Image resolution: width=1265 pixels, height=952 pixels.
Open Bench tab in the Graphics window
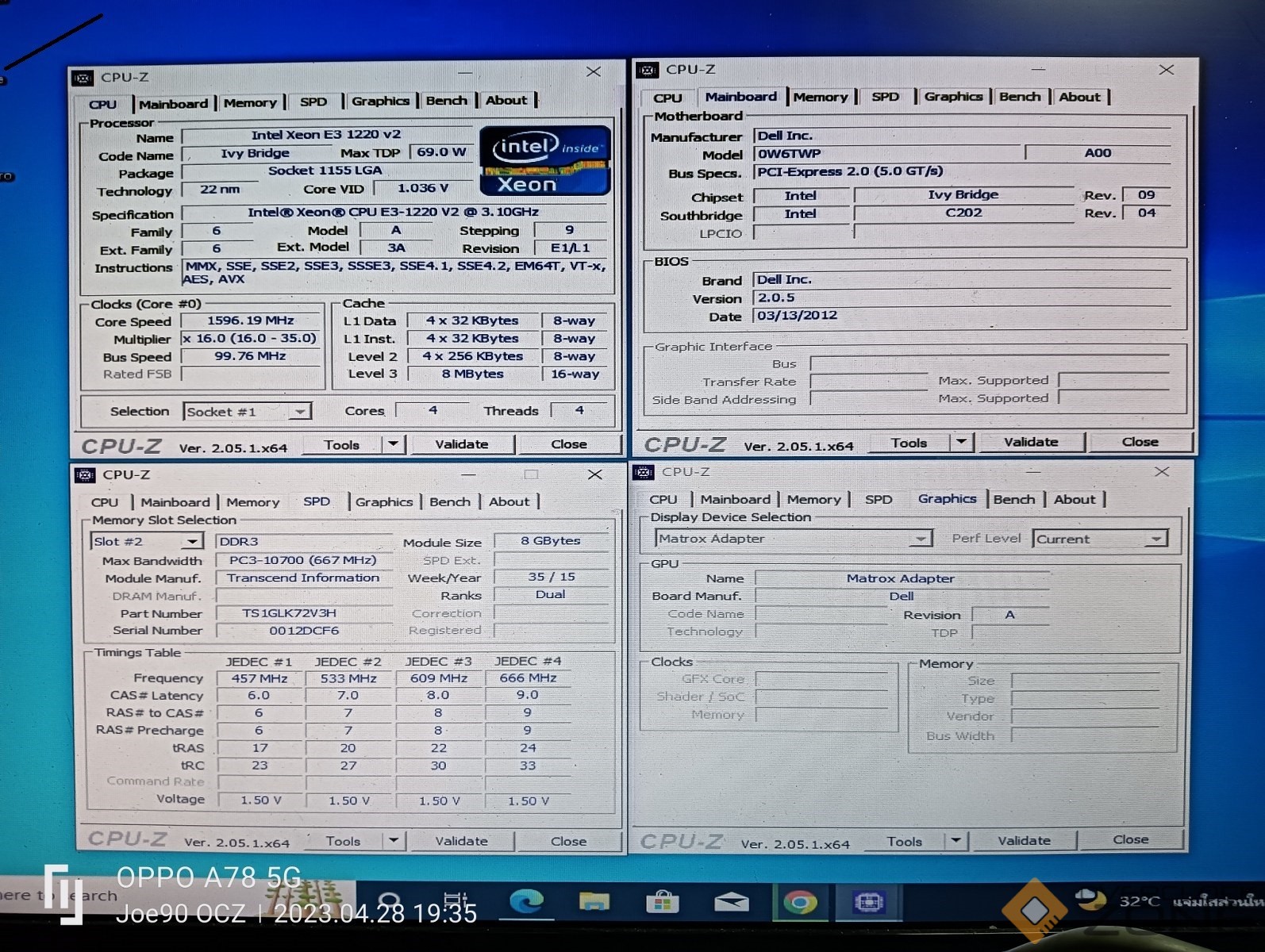pos(1013,500)
